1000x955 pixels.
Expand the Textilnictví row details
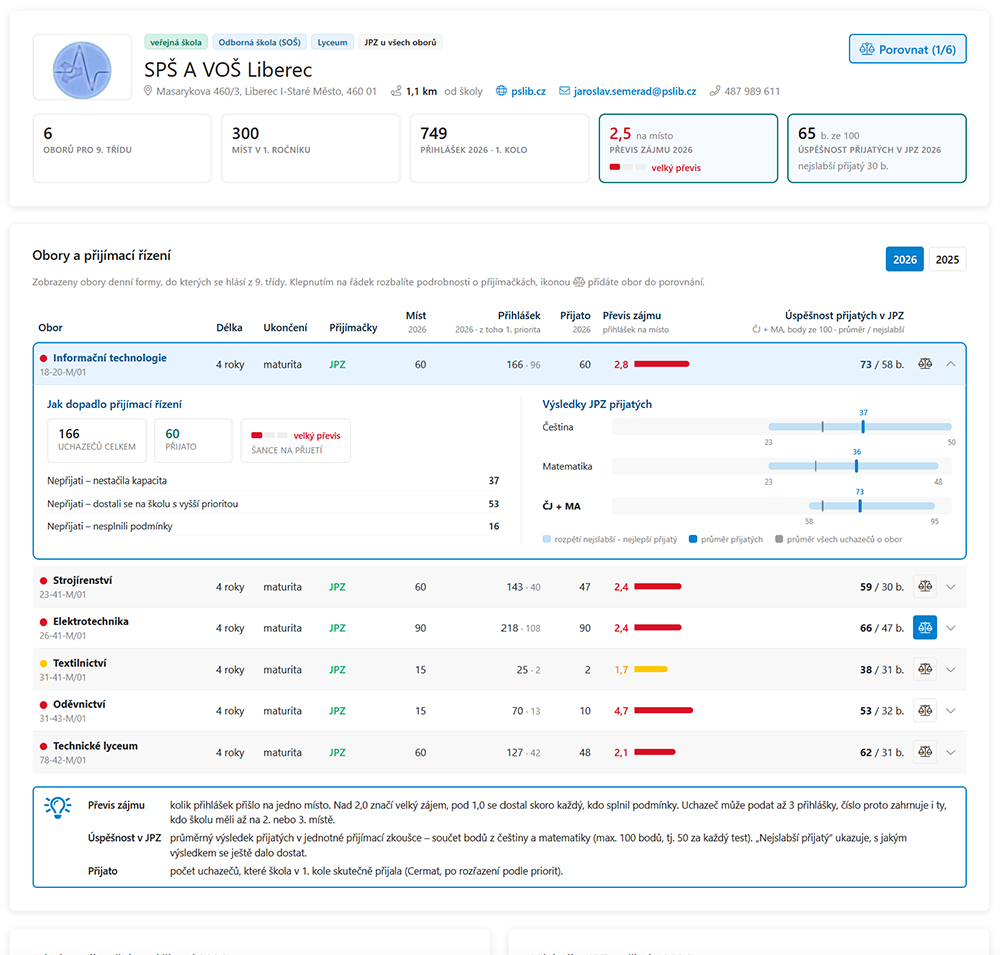[951, 670]
